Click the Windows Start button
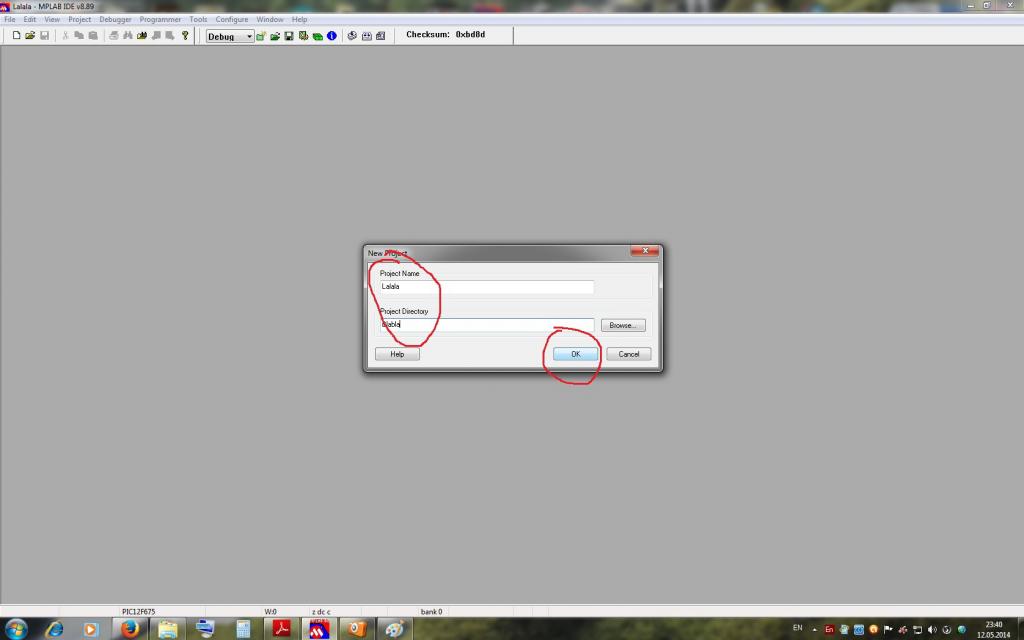Image resolution: width=1024 pixels, height=640 pixels. pos(15,628)
